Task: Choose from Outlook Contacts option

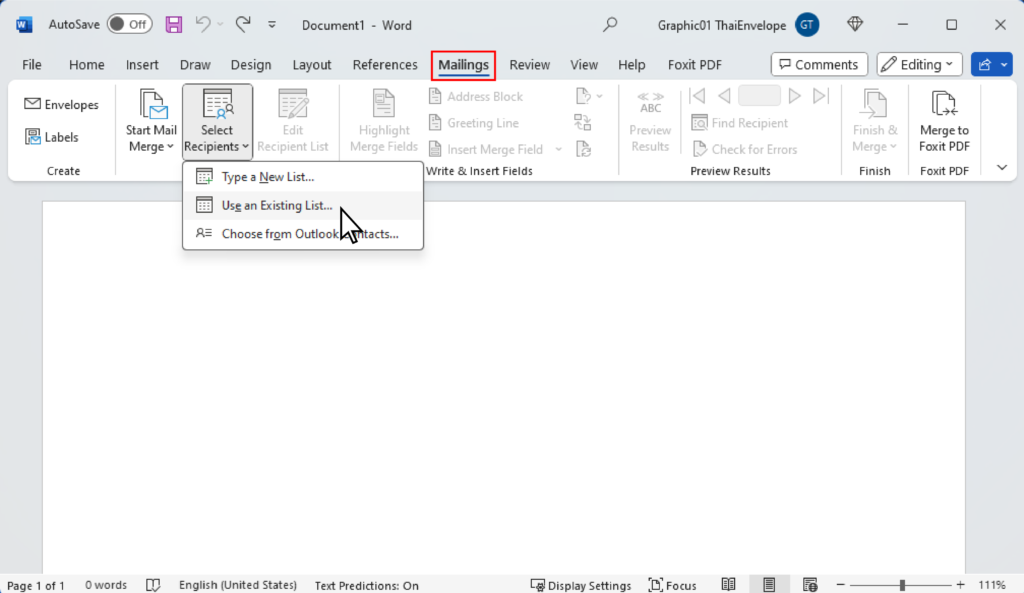Action: point(303,234)
